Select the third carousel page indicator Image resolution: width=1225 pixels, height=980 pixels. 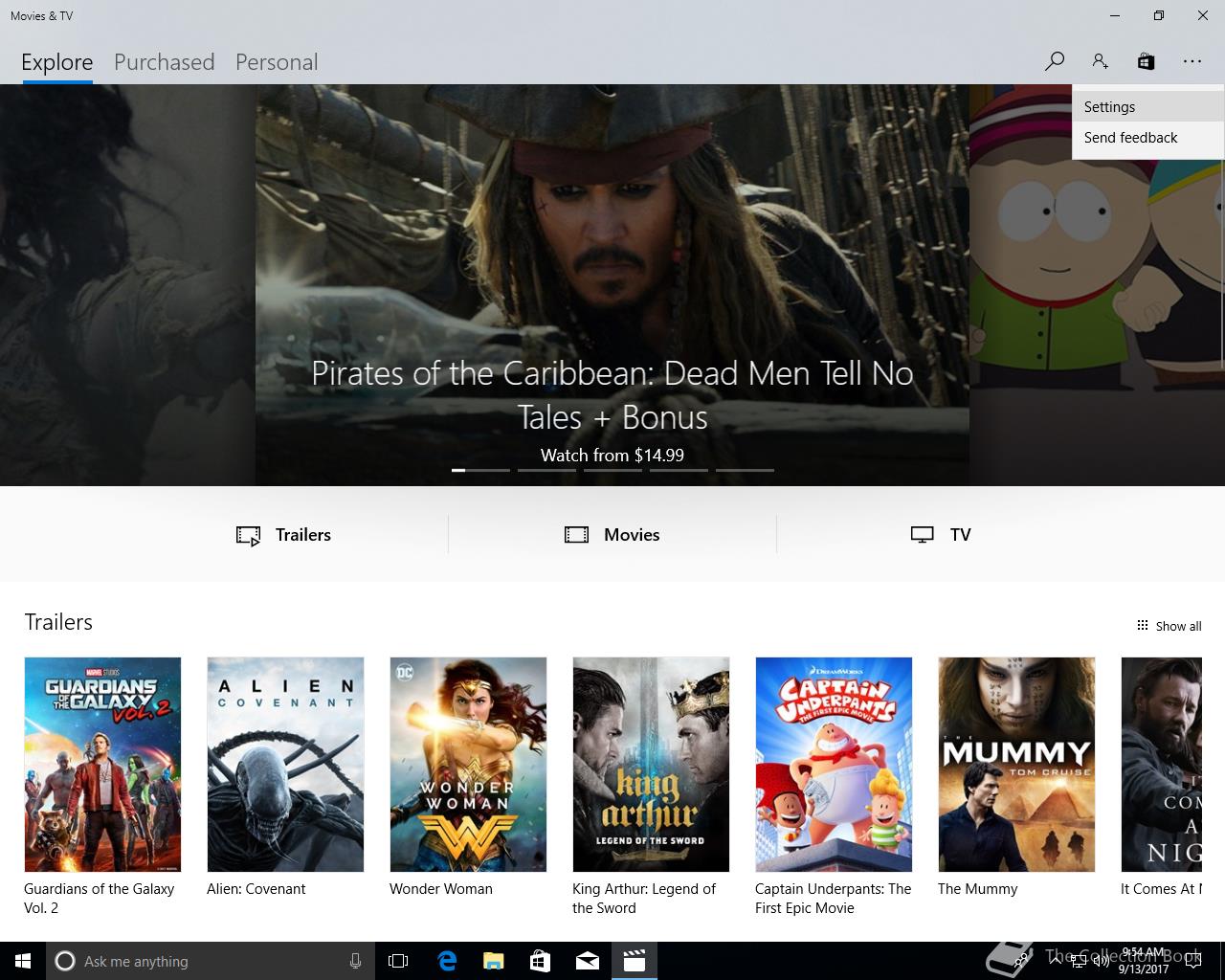(612, 470)
